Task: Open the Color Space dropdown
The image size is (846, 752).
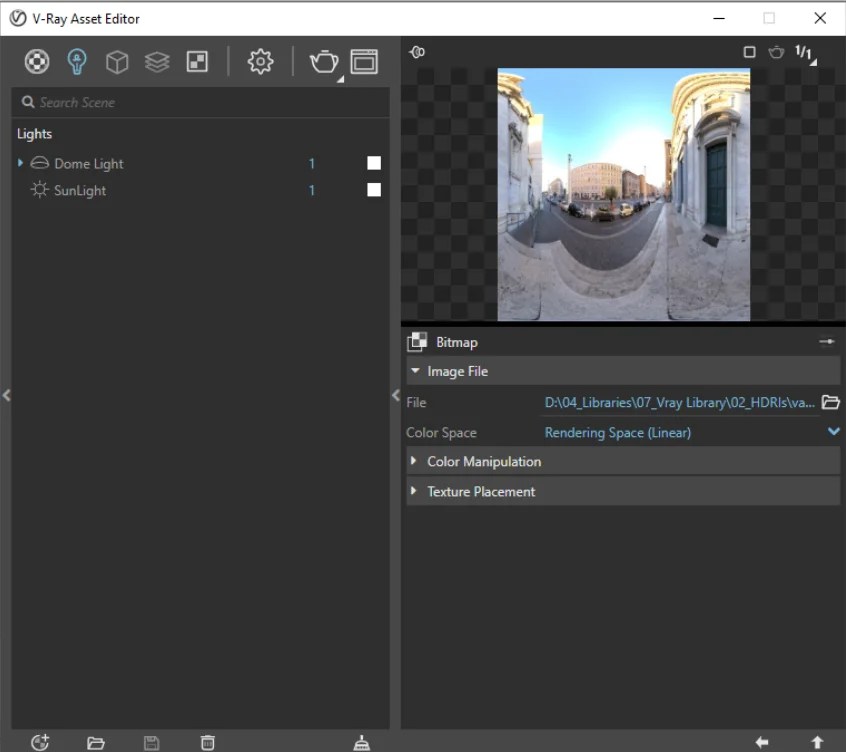Action: click(x=833, y=432)
